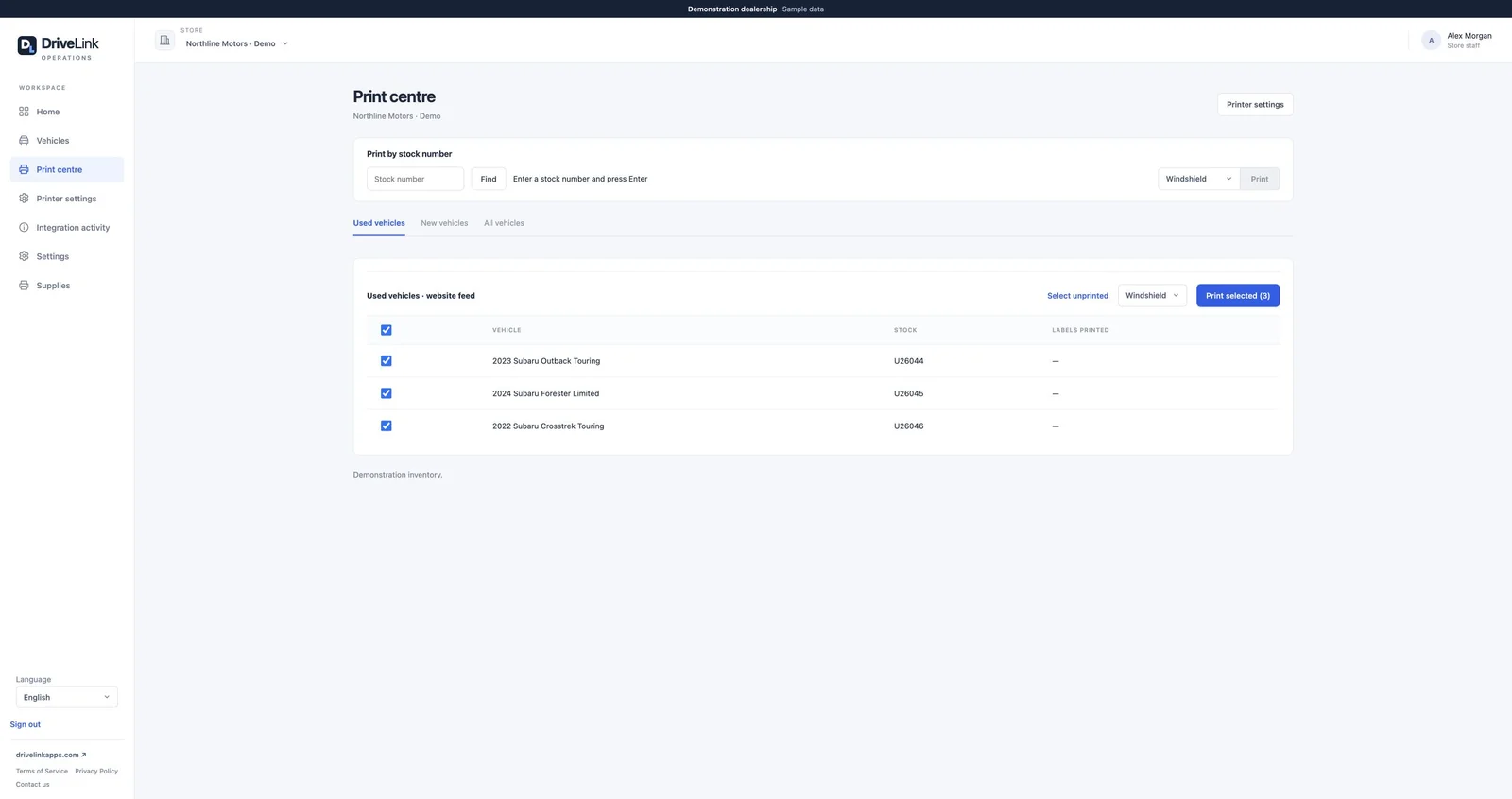Image resolution: width=1512 pixels, height=799 pixels.
Task: Switch to the All vehicles tab
Action: click(x=504, y=223)
